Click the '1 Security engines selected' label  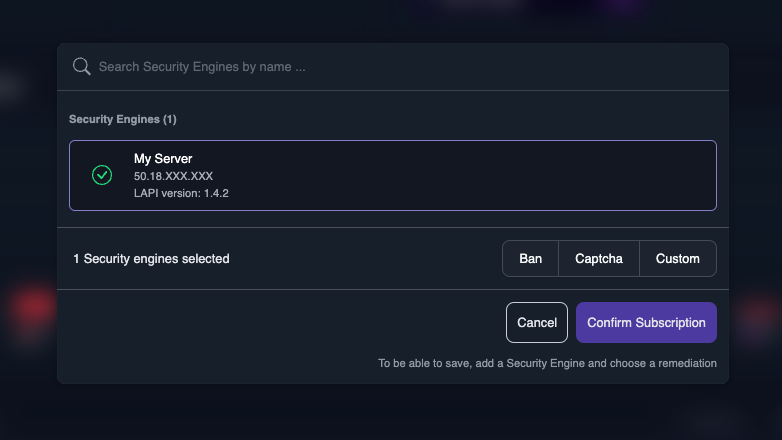[151, 259]
